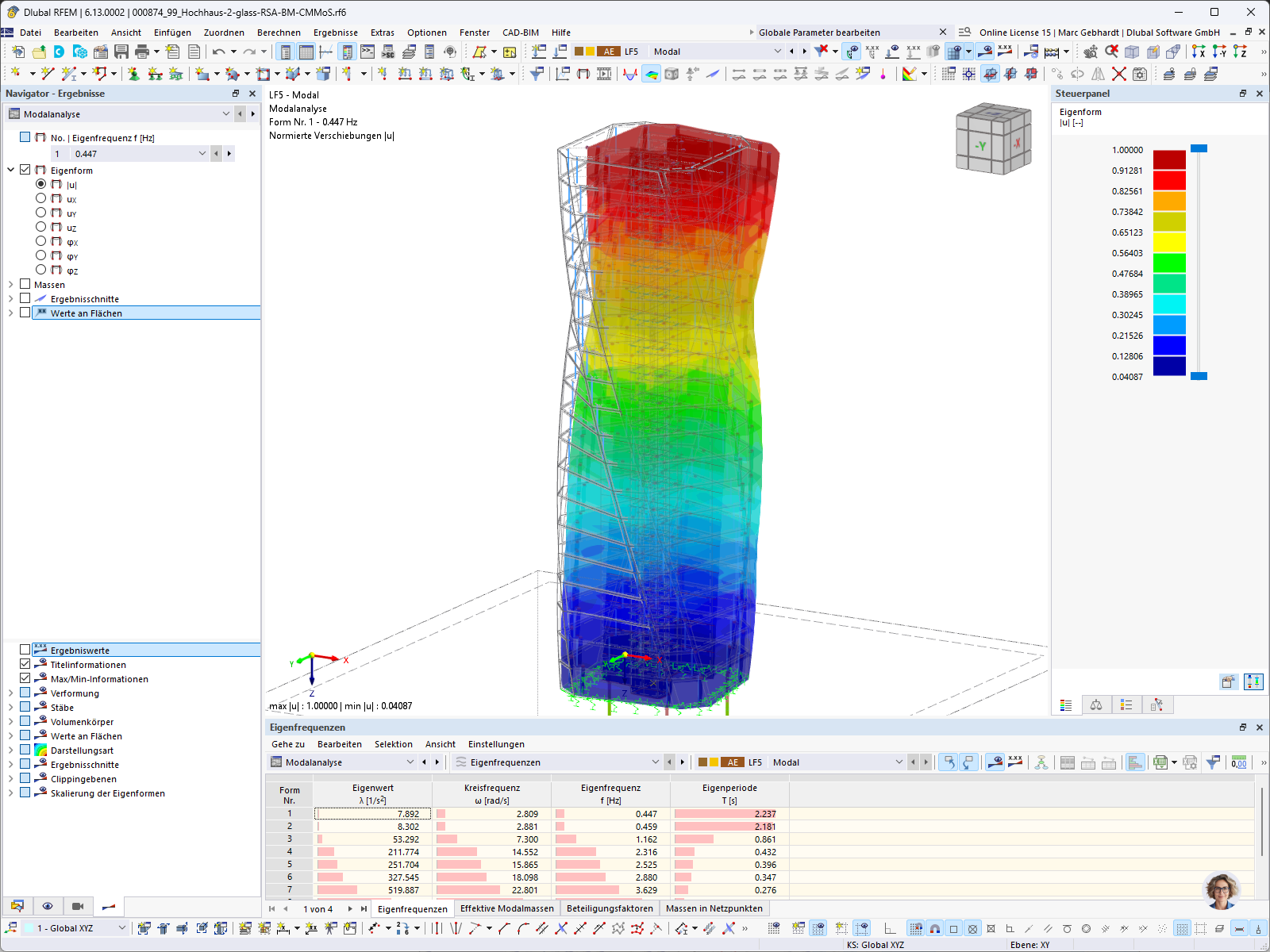This screenshot has width=1270, height=952.
Task: Click the red X delete objects icon
Action: pyautogui.click(x=1119, y=73)
